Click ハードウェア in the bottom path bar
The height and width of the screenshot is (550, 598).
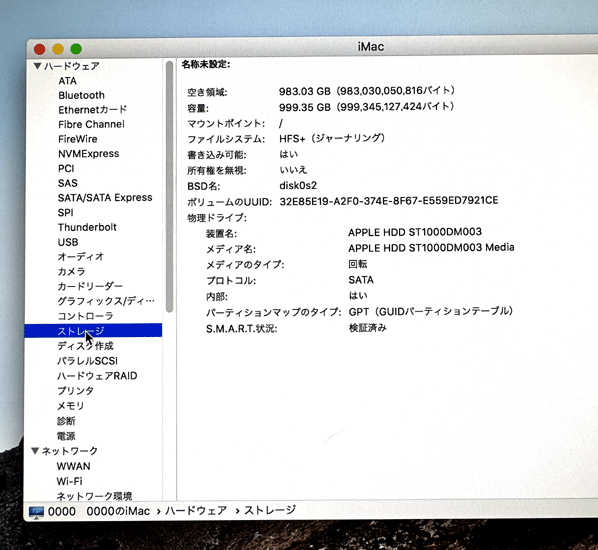pyautogui.click(x=196, y=511)
